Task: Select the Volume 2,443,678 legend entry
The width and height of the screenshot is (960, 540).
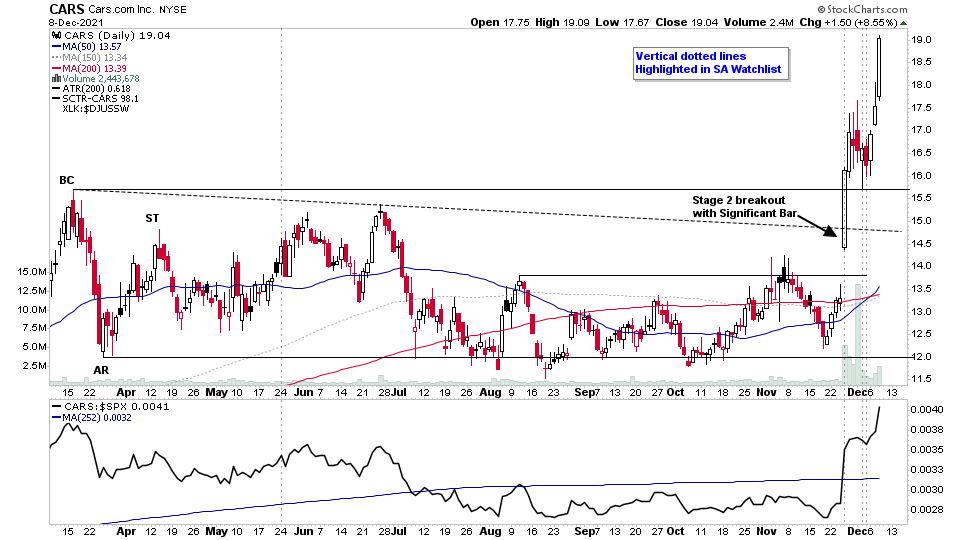Action: coord(100,78)
